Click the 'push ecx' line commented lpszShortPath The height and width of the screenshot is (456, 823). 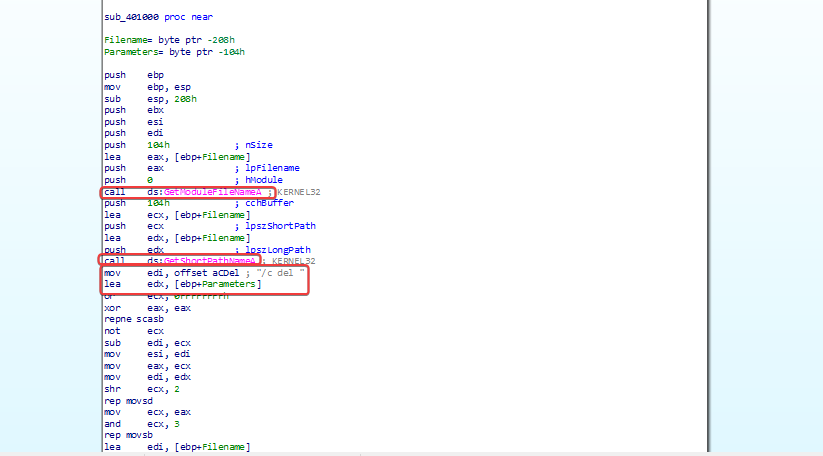point(210,226)
